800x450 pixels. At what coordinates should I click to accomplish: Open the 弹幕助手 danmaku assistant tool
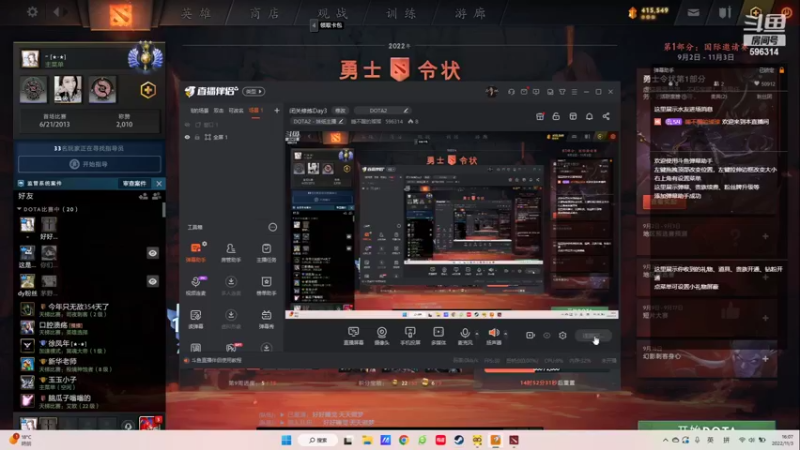196,253
